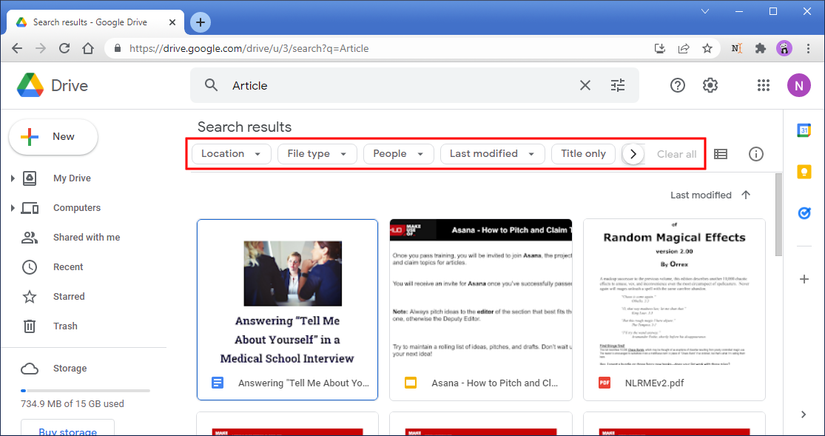Get add-ons with the plus icon
This screenshot has width=825, height=436.
(804, 279)
